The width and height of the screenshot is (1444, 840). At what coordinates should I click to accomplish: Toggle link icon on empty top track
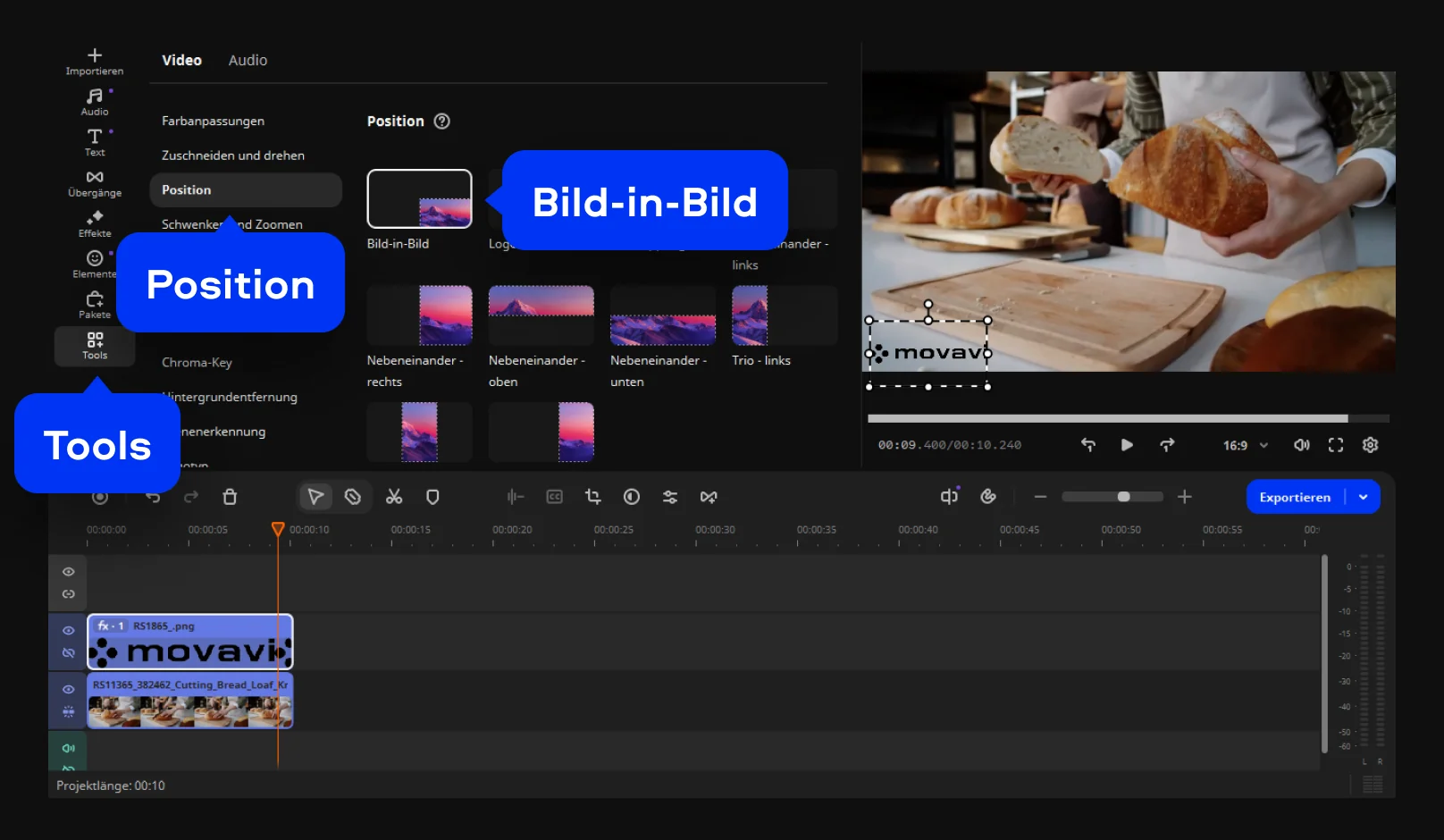point(69,594)
